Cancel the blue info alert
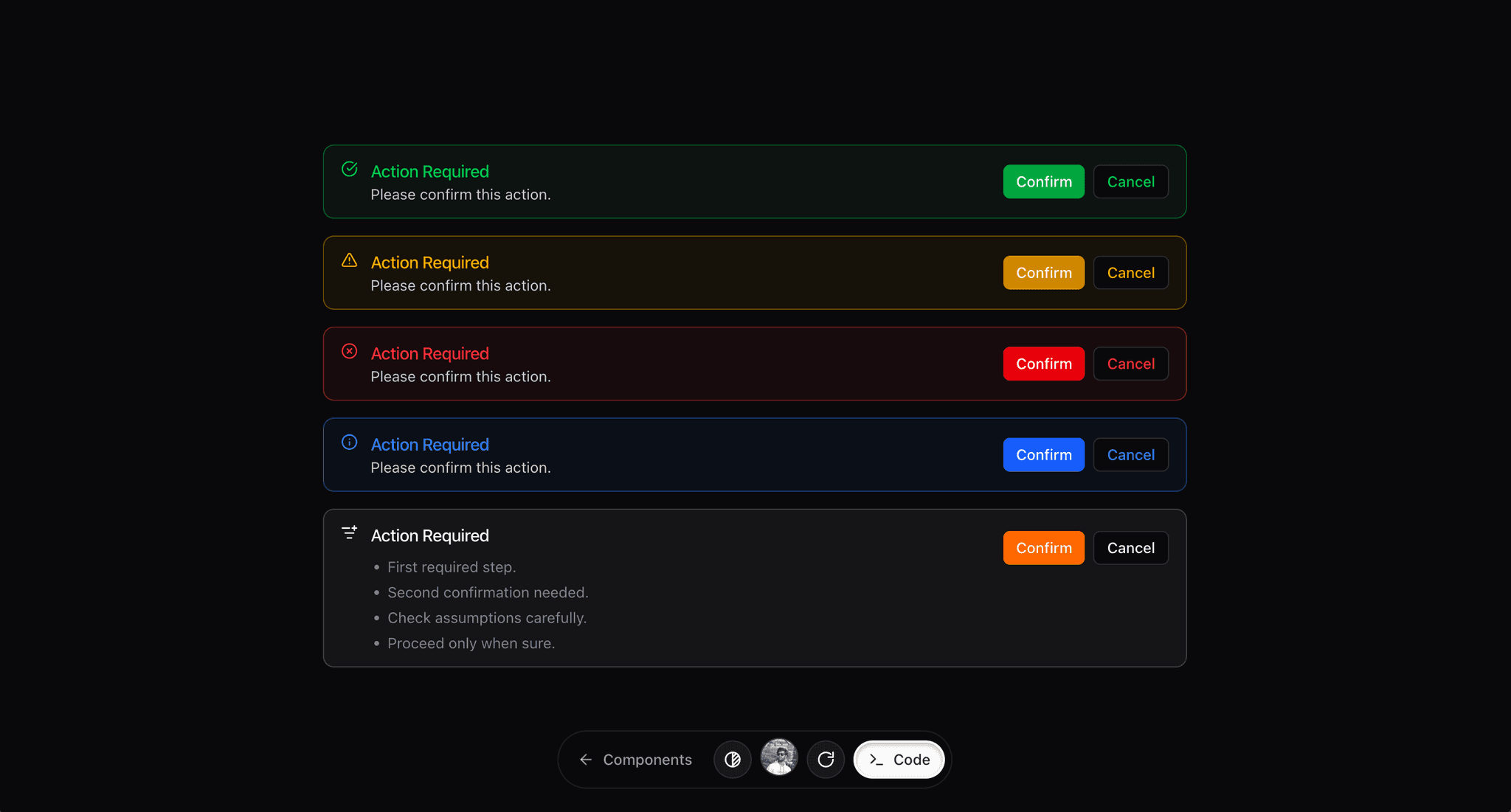Screen dimensions: 1511x812 pos(1131,455)
